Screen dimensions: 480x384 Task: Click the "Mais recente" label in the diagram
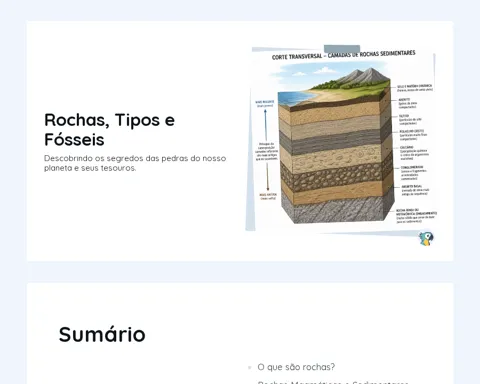click(x=265, y=103)
